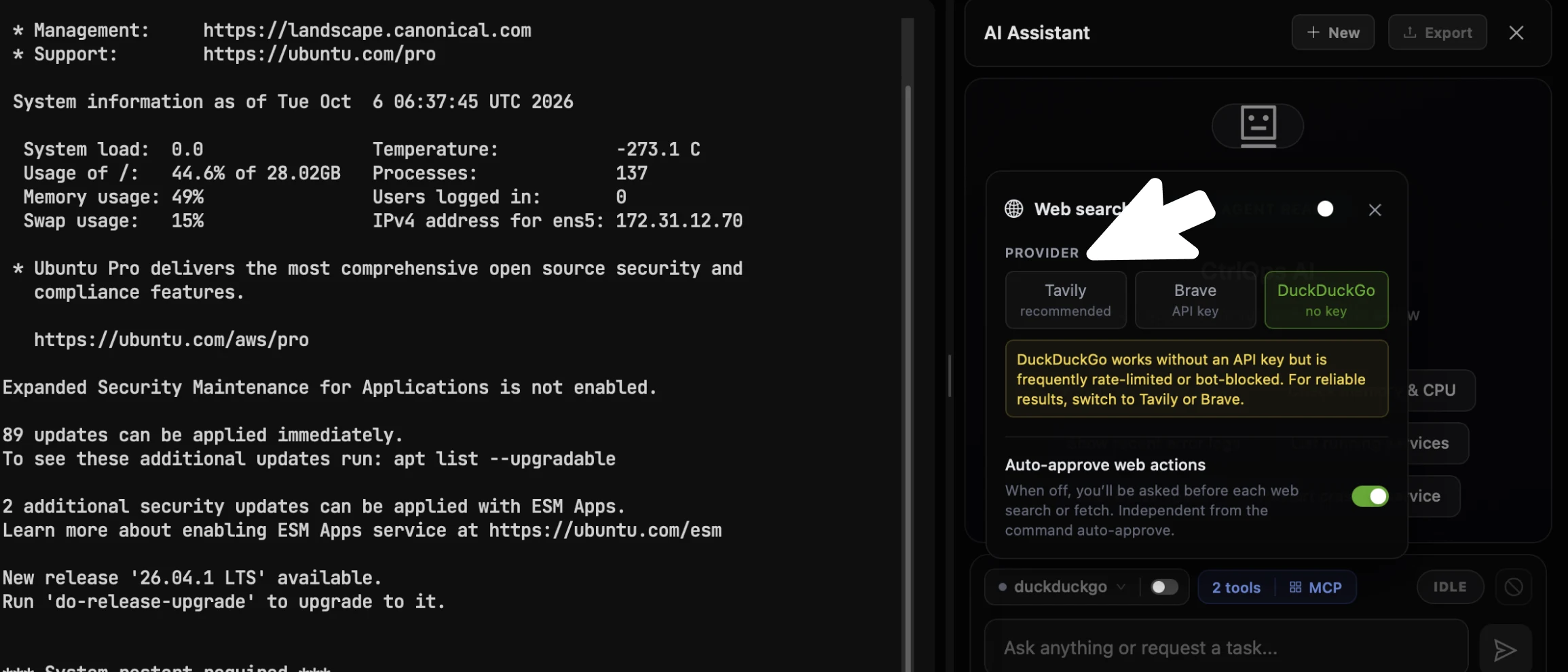Open the duckduckgo provider dropdown

(1062, 587)
